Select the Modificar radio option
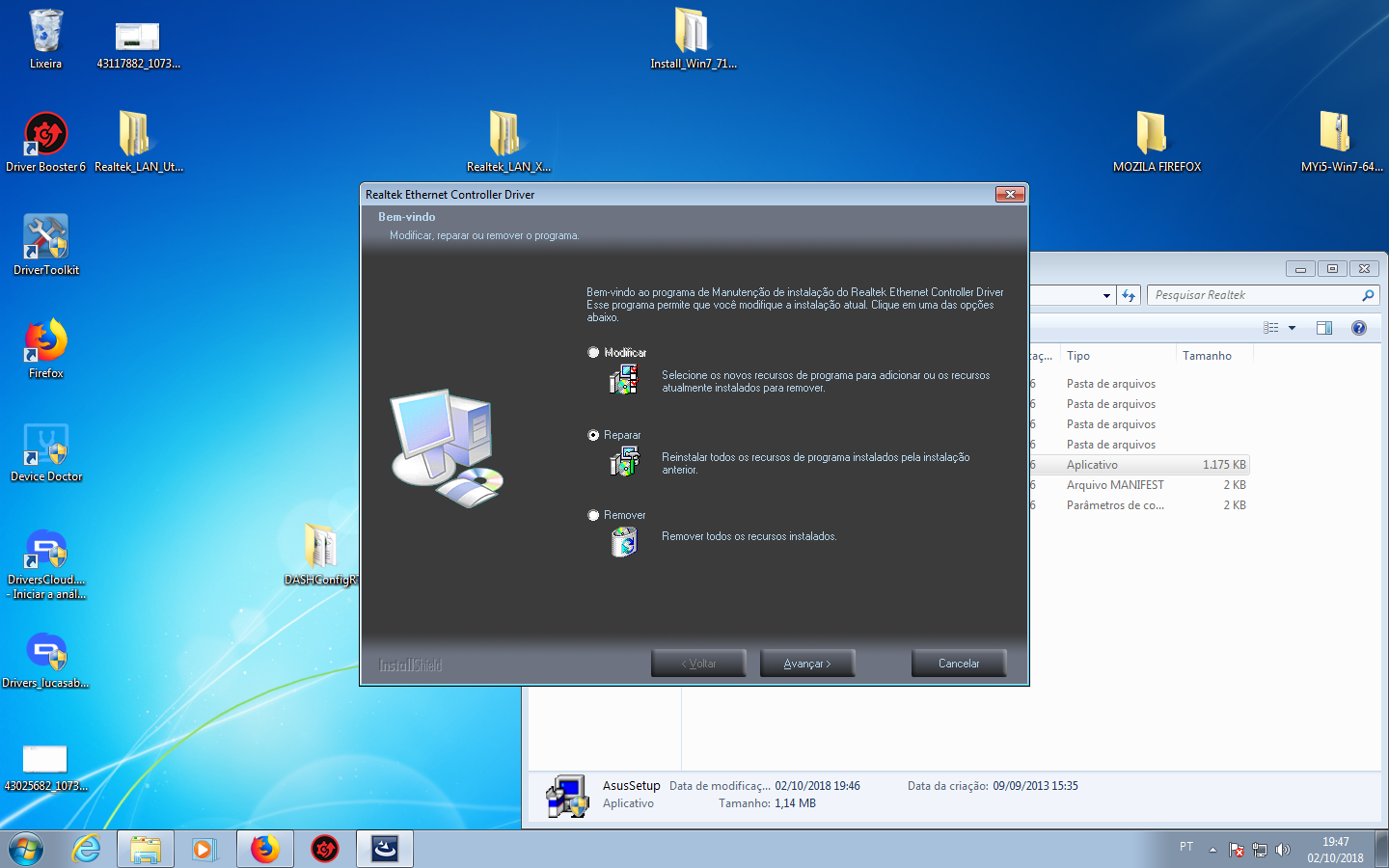The height and width of the screenshot is (868, 1389). [593, 353]
